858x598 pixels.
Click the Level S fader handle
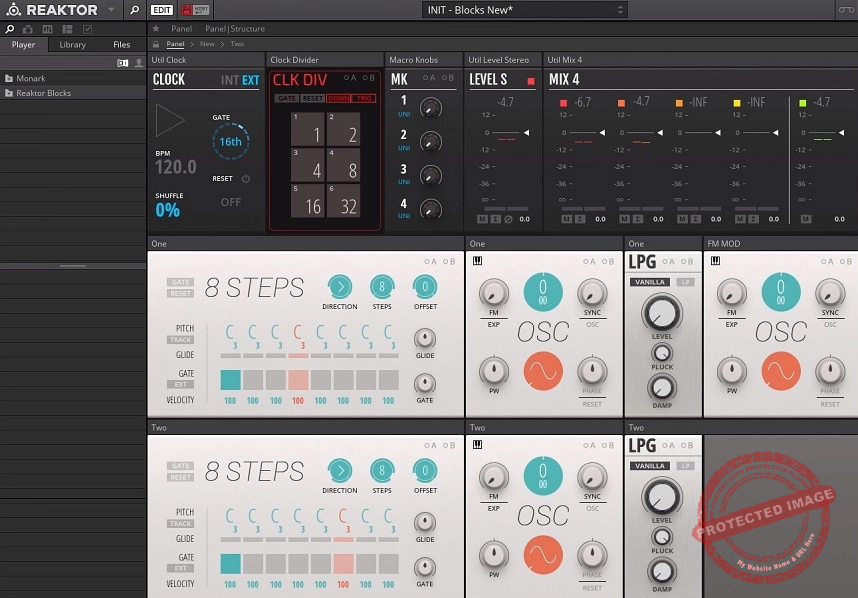pyautogui.click(x=526, y=132)
